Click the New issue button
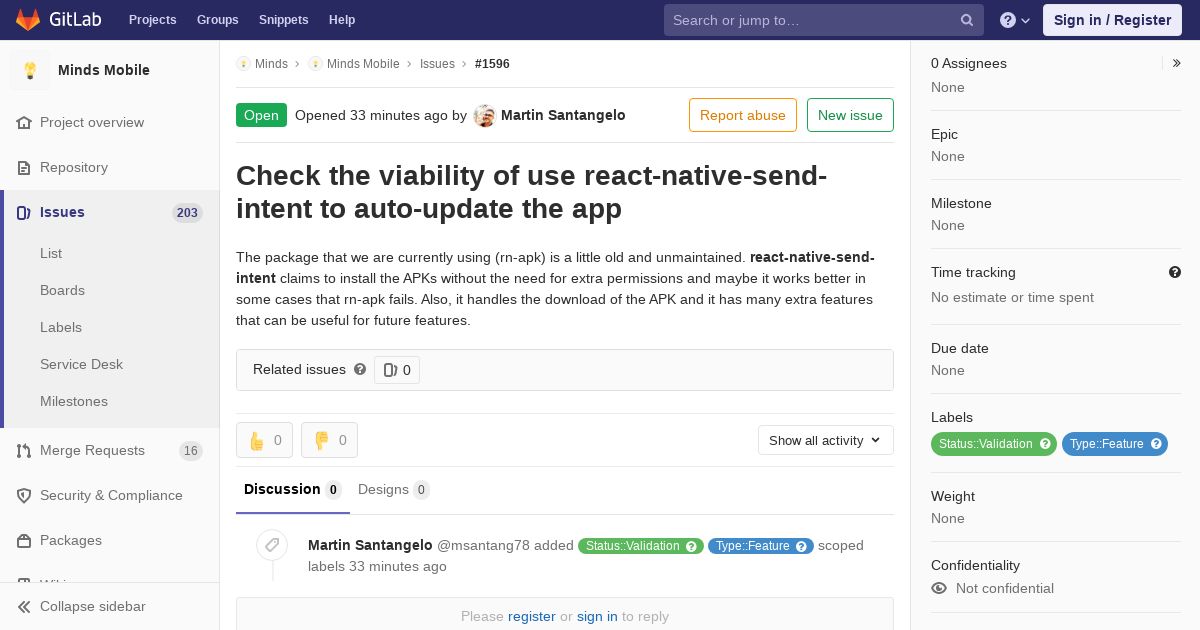Screen dimensions: 1200x630 [x=850, y=115]
